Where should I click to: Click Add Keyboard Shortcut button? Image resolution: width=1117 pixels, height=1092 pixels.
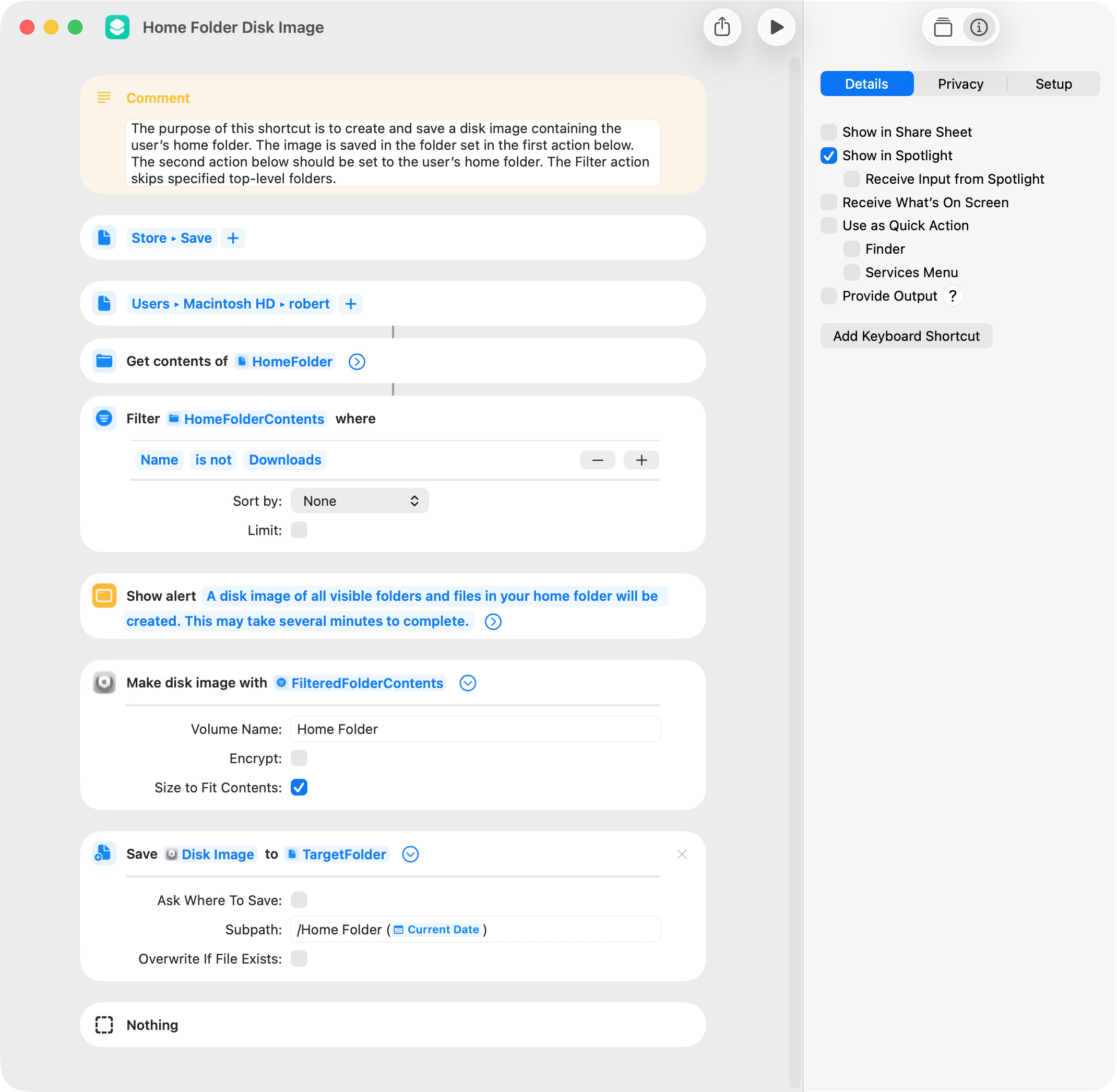906,336
